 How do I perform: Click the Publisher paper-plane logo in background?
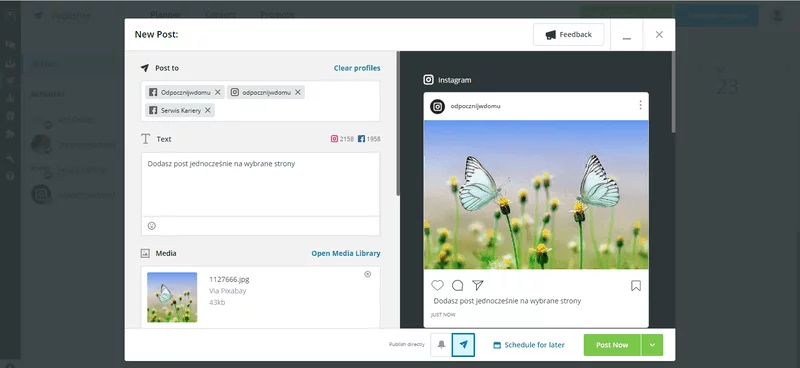point(38,16)
